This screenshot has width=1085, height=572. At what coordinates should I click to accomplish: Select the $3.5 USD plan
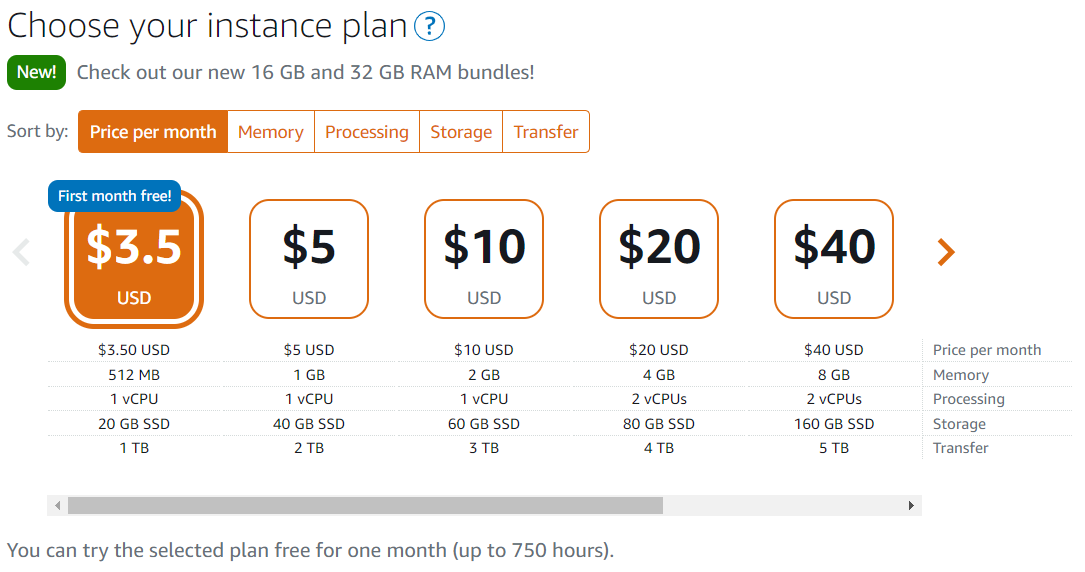[134, 260]
